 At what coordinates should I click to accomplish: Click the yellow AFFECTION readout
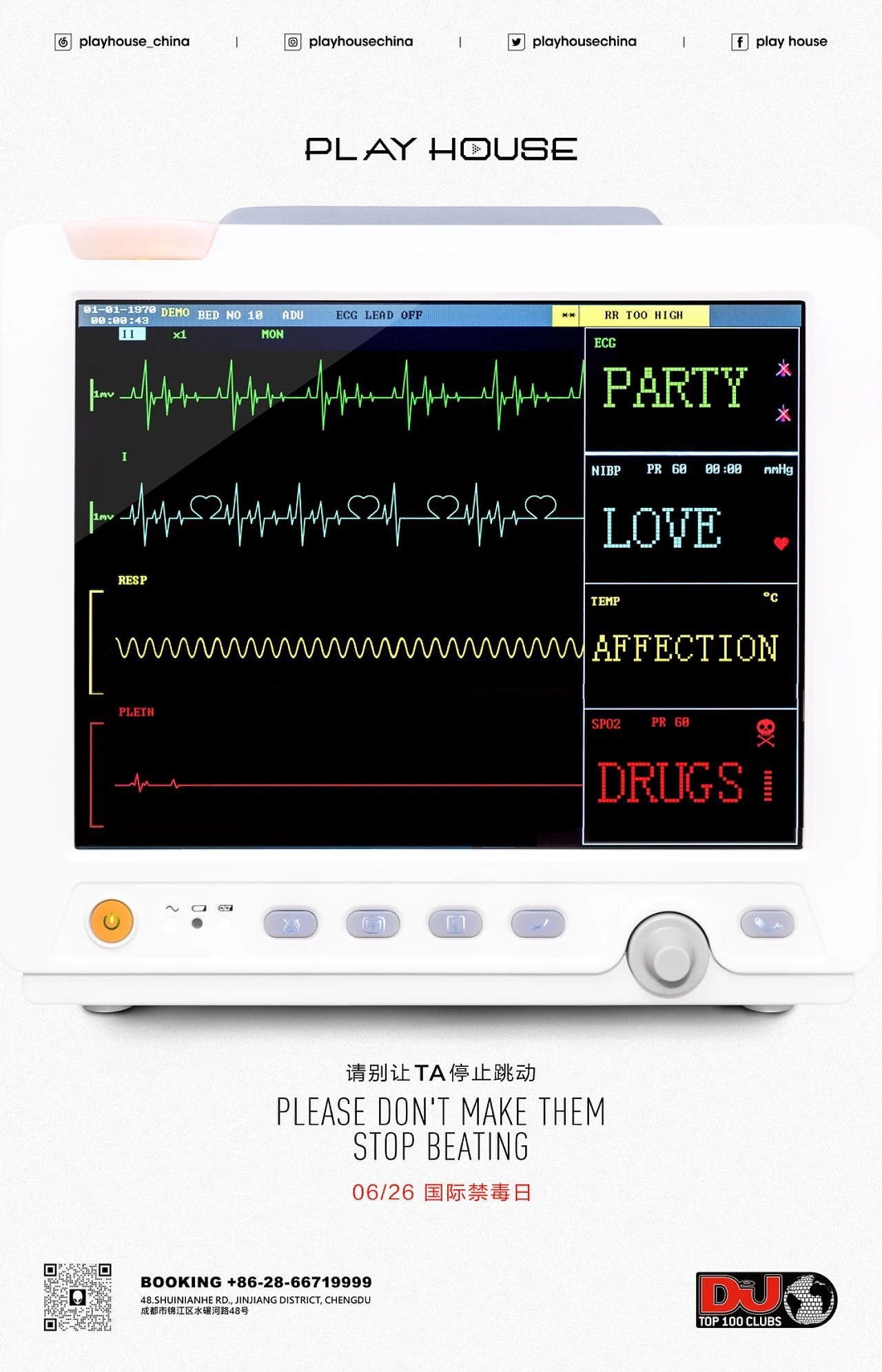click(x=686, y=648)
